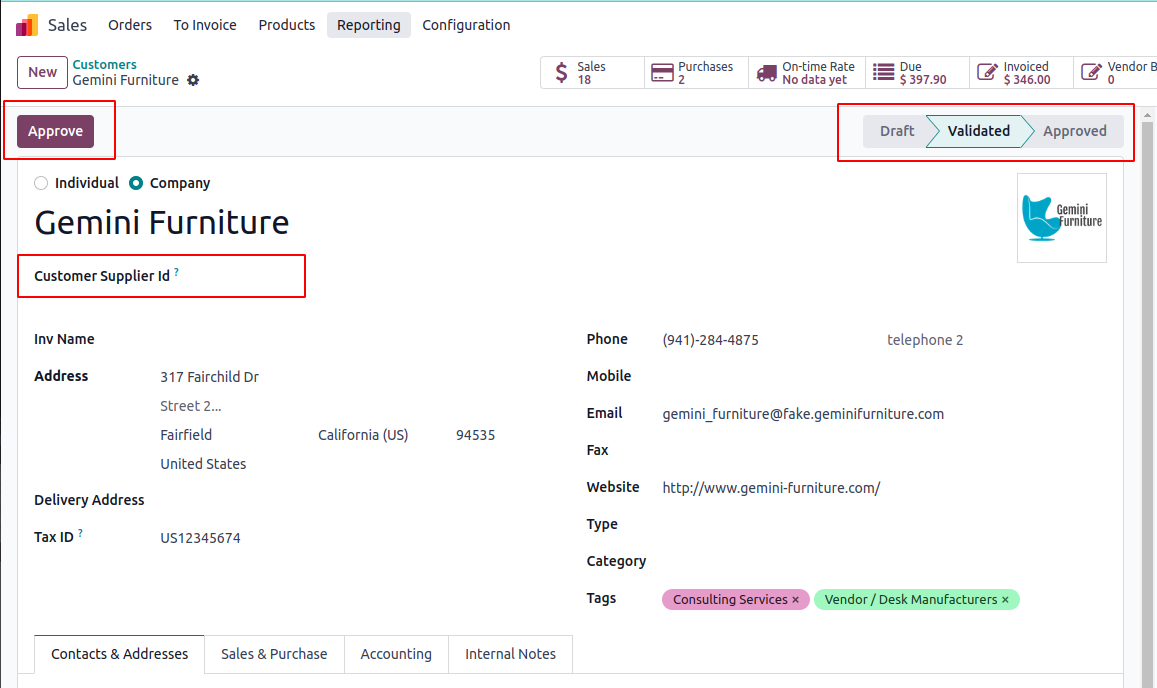1157x688 pixels.
Task: Click the credit card Purchases icon
Action: point(662,72)
